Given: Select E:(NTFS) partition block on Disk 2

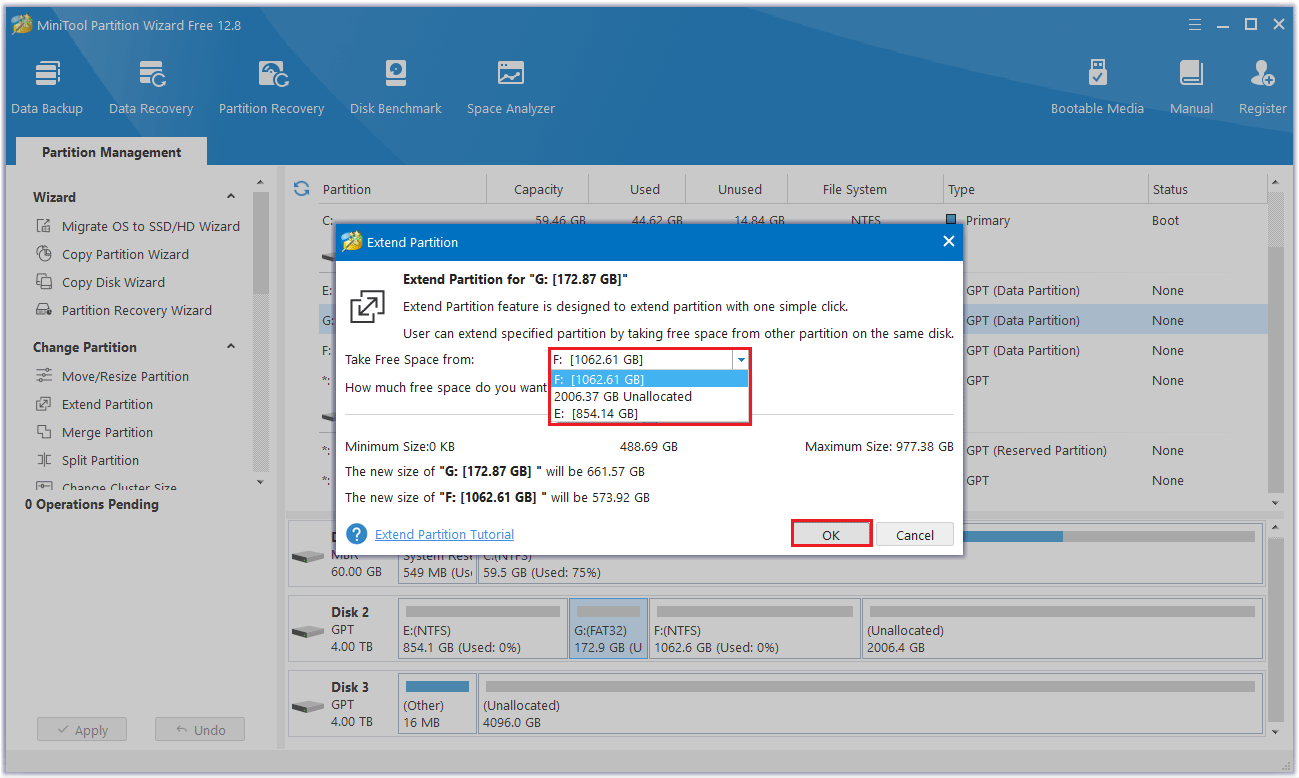Looking at the screenshot, I should click(x=483, y=628).
